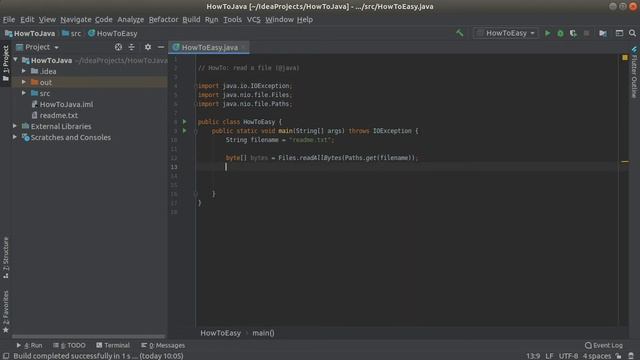Expand External Libraries node
Viewport: 640px width, 360px height.
(x=15, y=126)
